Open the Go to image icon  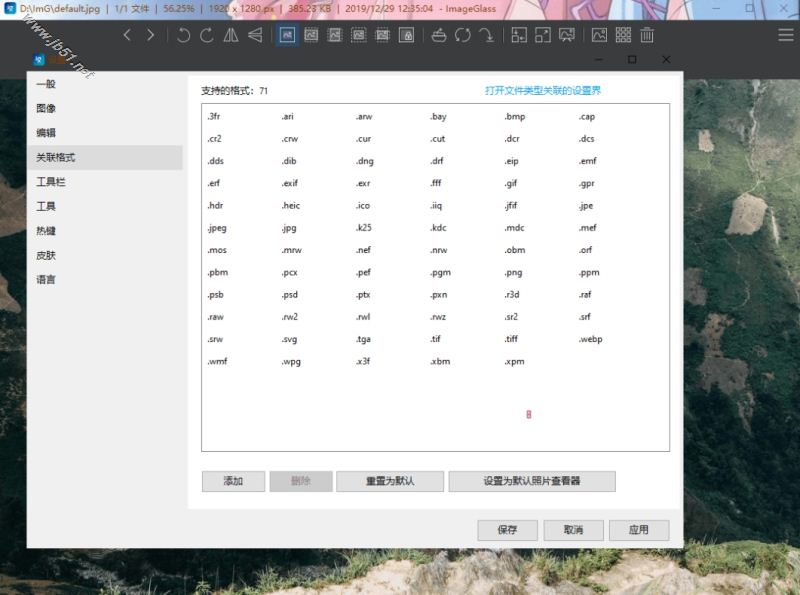point(486,35)
